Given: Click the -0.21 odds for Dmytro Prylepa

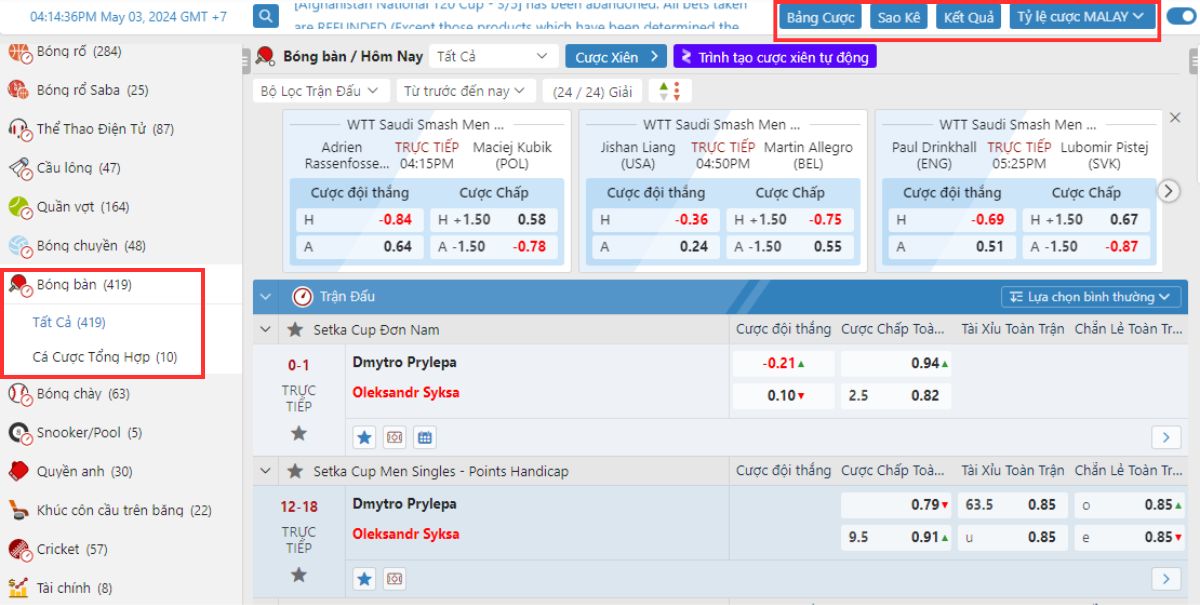Looking at the screenshot, I should point(783,363).
